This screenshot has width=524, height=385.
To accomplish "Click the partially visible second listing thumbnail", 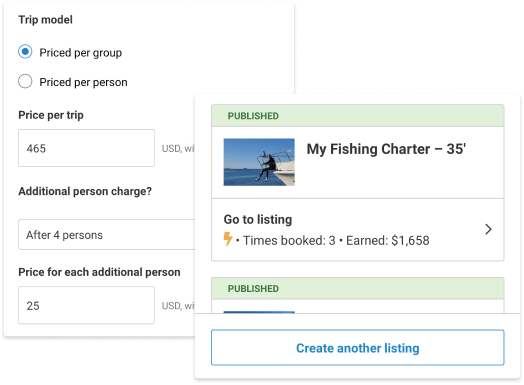I will (x=259, y=312).
